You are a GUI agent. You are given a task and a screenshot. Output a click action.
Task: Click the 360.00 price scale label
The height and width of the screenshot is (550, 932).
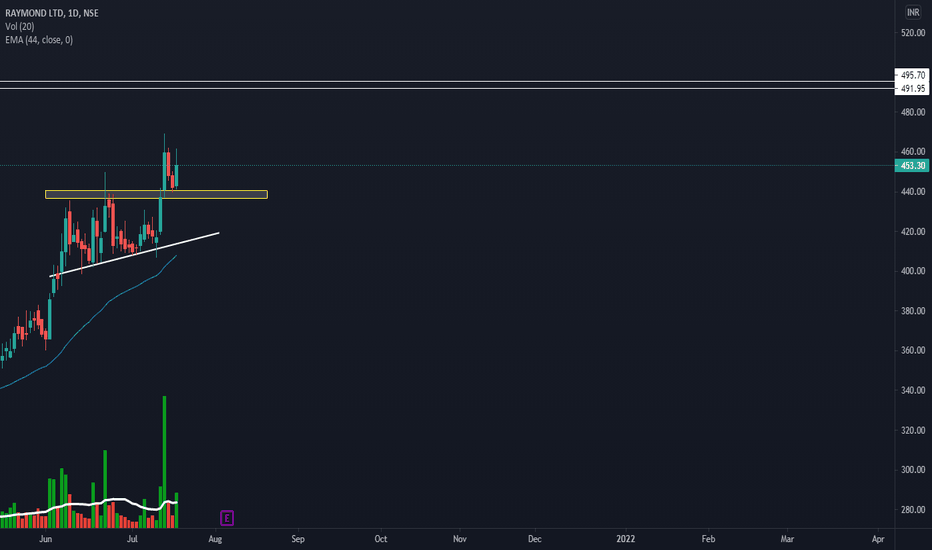point(913,350)
